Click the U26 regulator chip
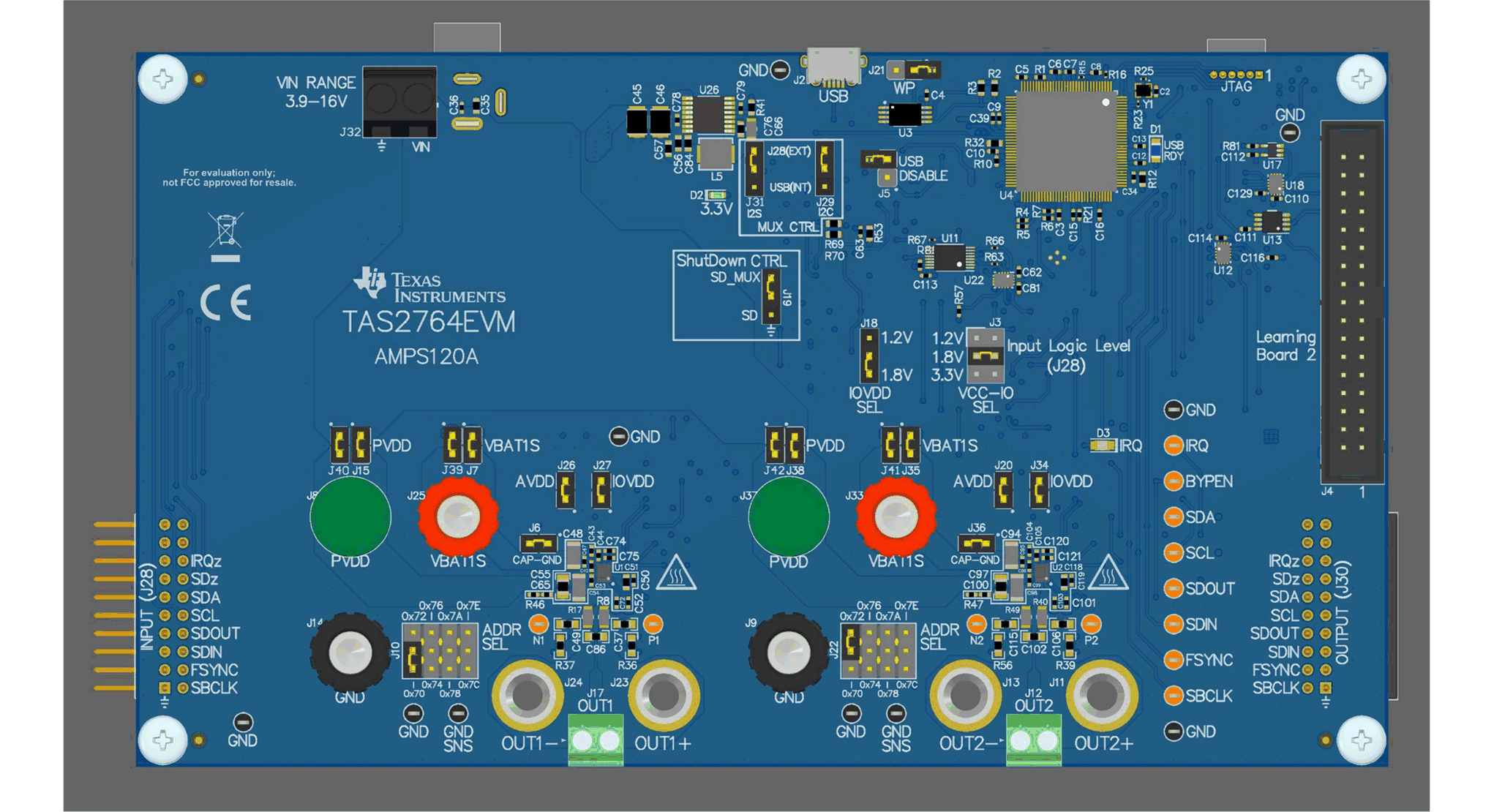This screenshot has width=1494, height=812. point(709,115)
